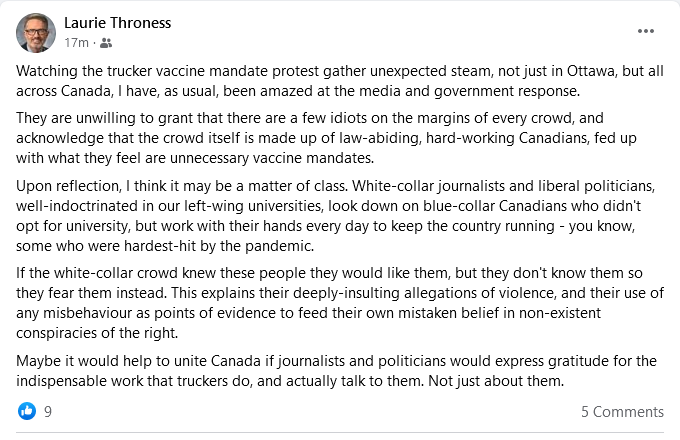
Task: Click the paragraph starting "Maybe it would help"
Action: pyautogui.click(x=336, y=371)
